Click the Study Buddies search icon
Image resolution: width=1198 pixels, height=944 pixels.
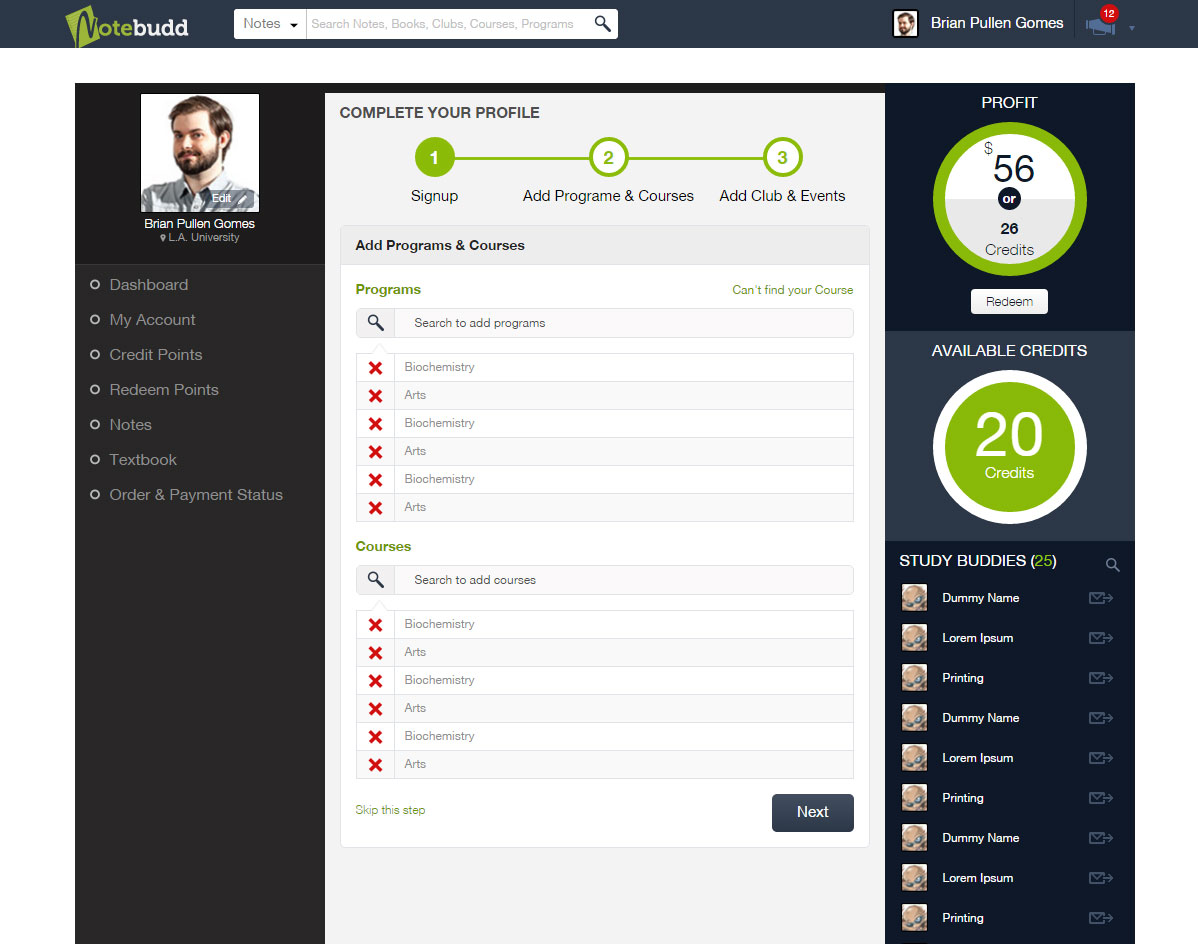[1112, 565]
